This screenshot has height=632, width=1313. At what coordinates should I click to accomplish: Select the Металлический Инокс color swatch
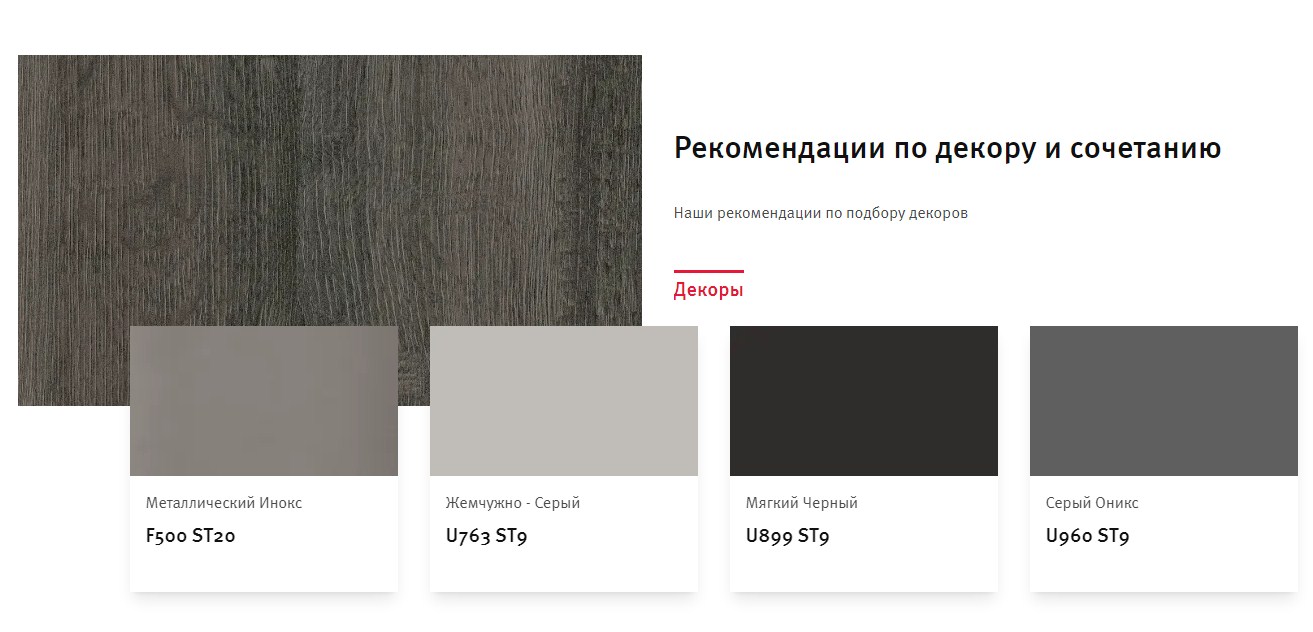pos(264,401)
